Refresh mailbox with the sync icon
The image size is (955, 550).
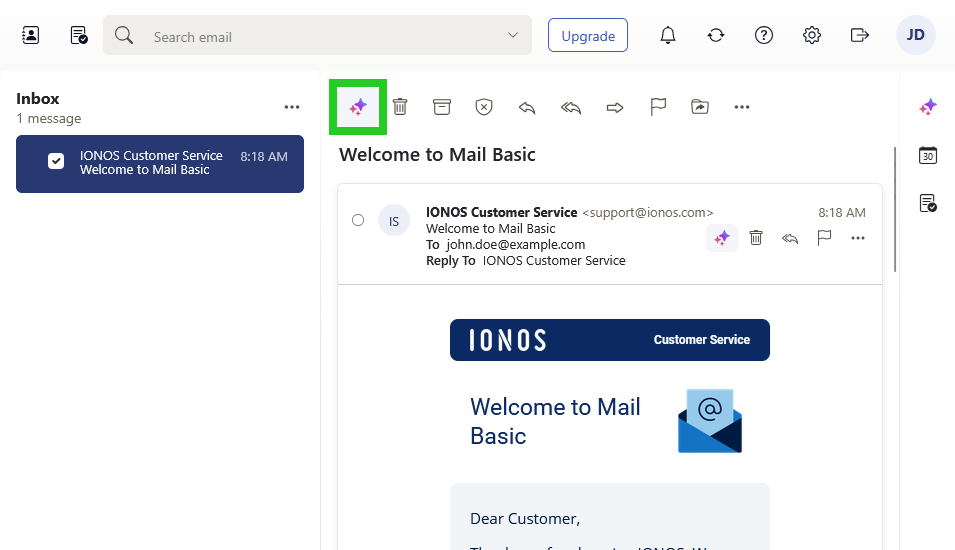pos(716,35)
